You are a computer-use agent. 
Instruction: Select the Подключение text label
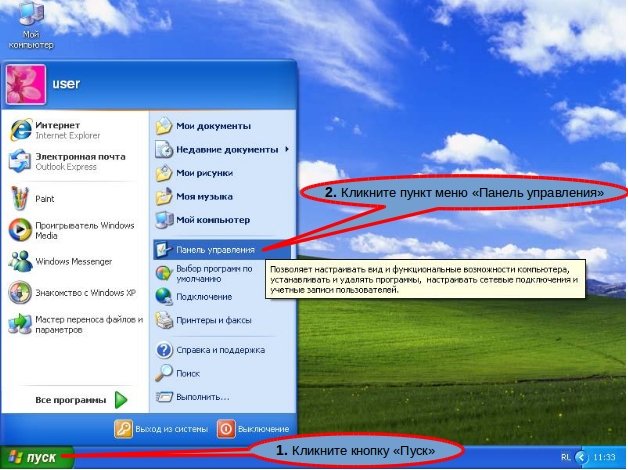pyautogui.click(x=204, y=297)
